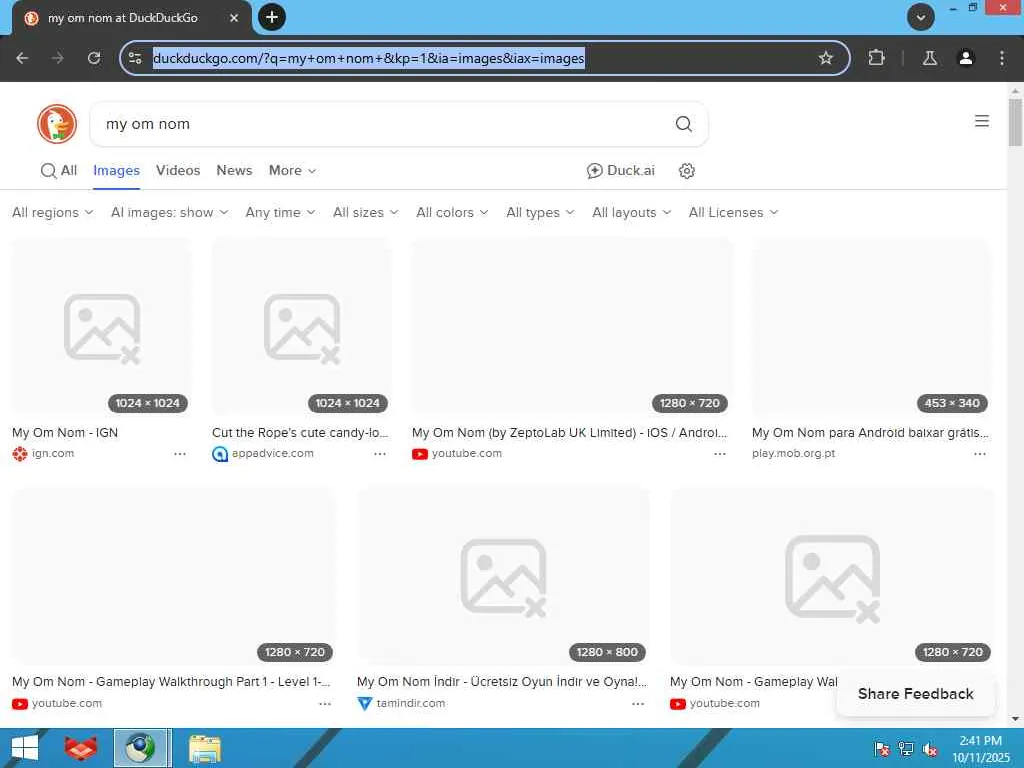The height and width of the screenshot is (768, 1024).
Task: Open 'My Om Nom İndir' tamindir link
Action: (x=502, y=681)
